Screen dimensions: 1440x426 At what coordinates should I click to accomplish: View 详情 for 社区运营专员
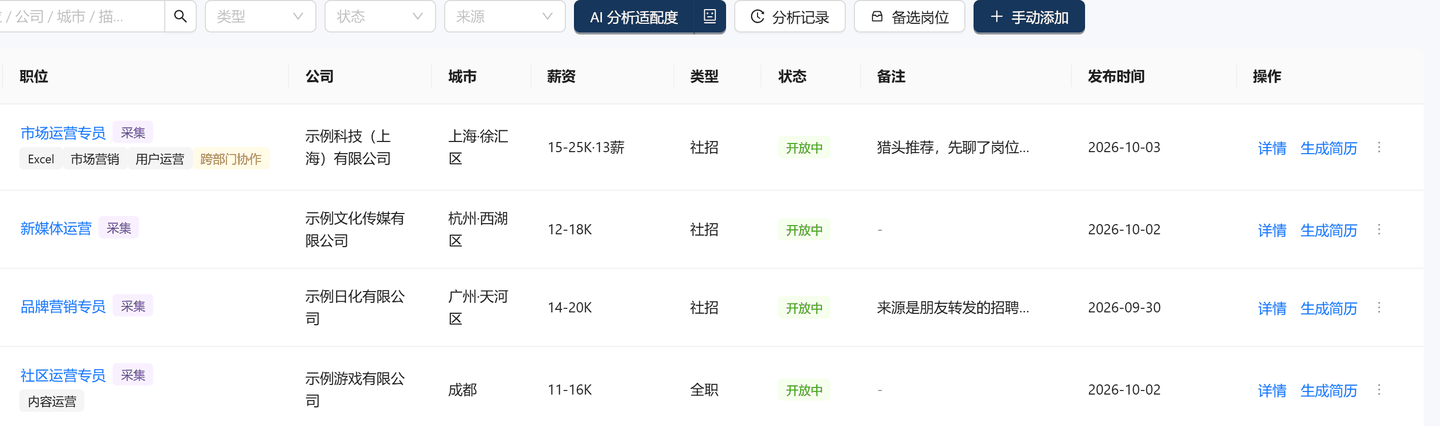(x=1272, y=390)
